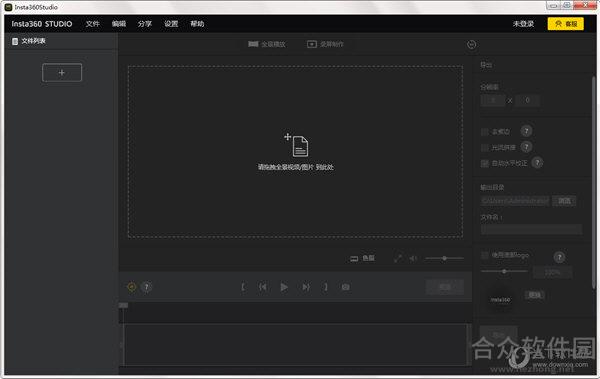Click the resolution width field
The height and width of the screenshot is (379, 600).
[493, 100]
